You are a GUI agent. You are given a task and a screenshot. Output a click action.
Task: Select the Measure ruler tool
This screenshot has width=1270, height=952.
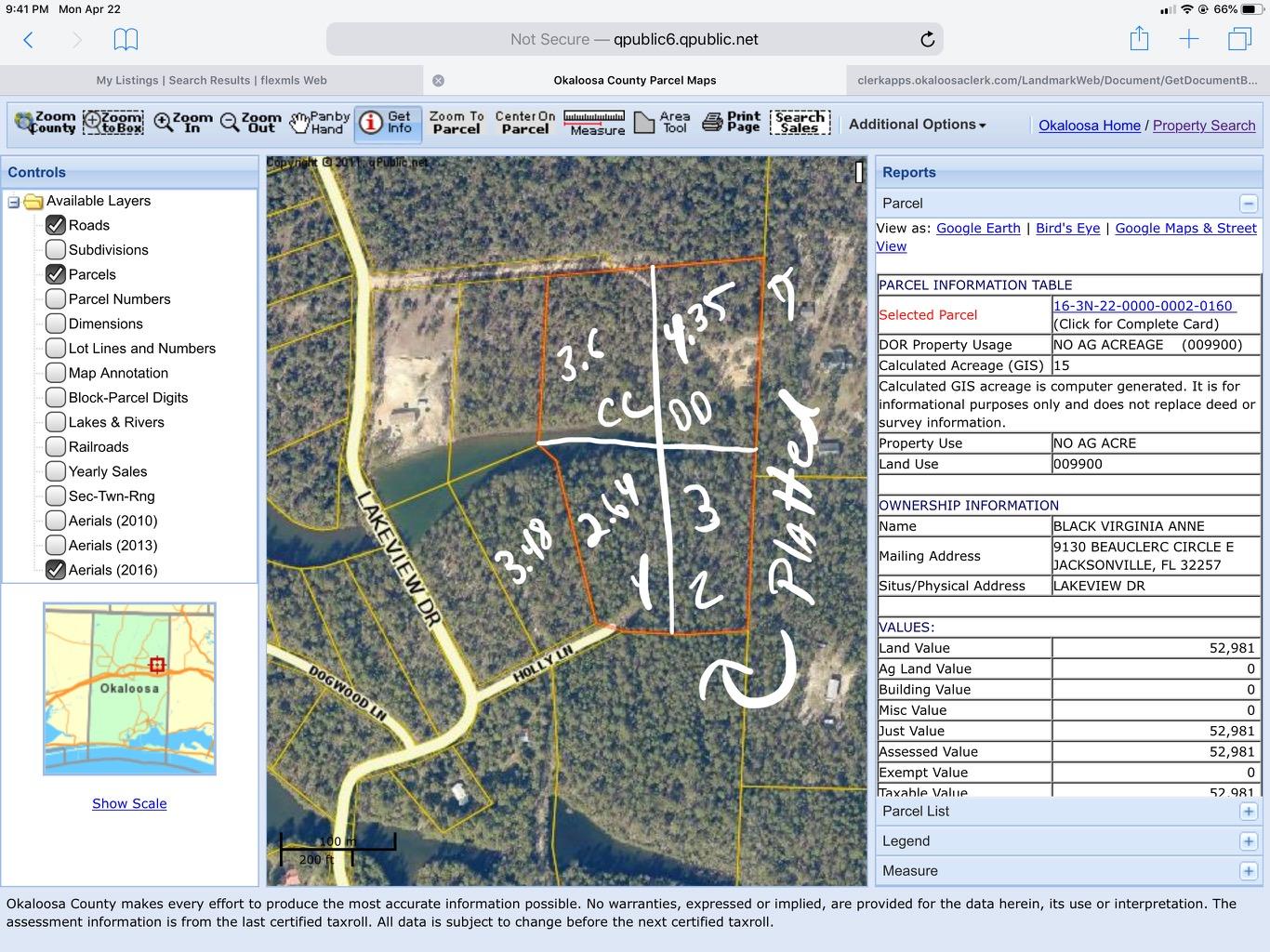coord(595,123)
